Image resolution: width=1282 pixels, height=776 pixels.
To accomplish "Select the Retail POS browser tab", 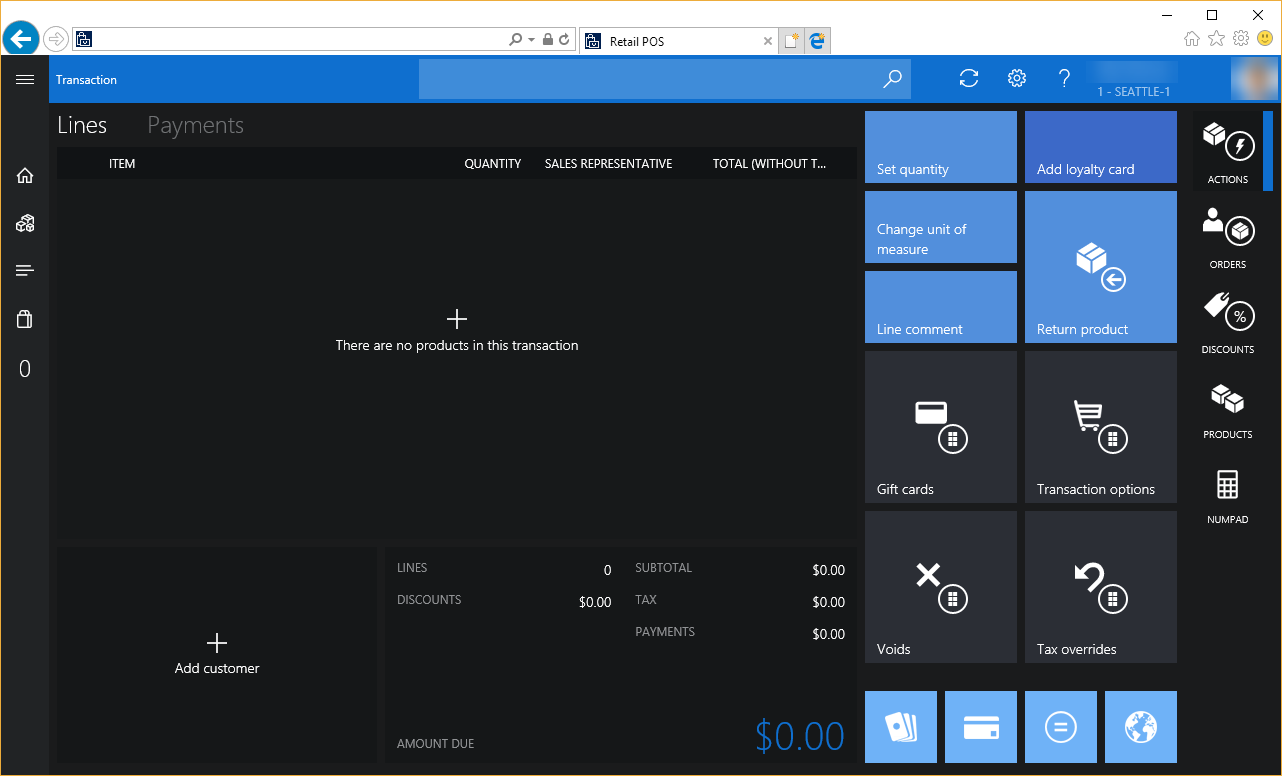I will pyautogui.click(x=679, y=41).
